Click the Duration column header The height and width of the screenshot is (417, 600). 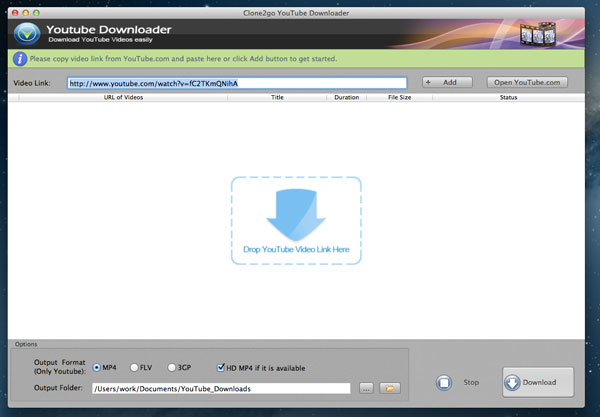coord(347,98)
